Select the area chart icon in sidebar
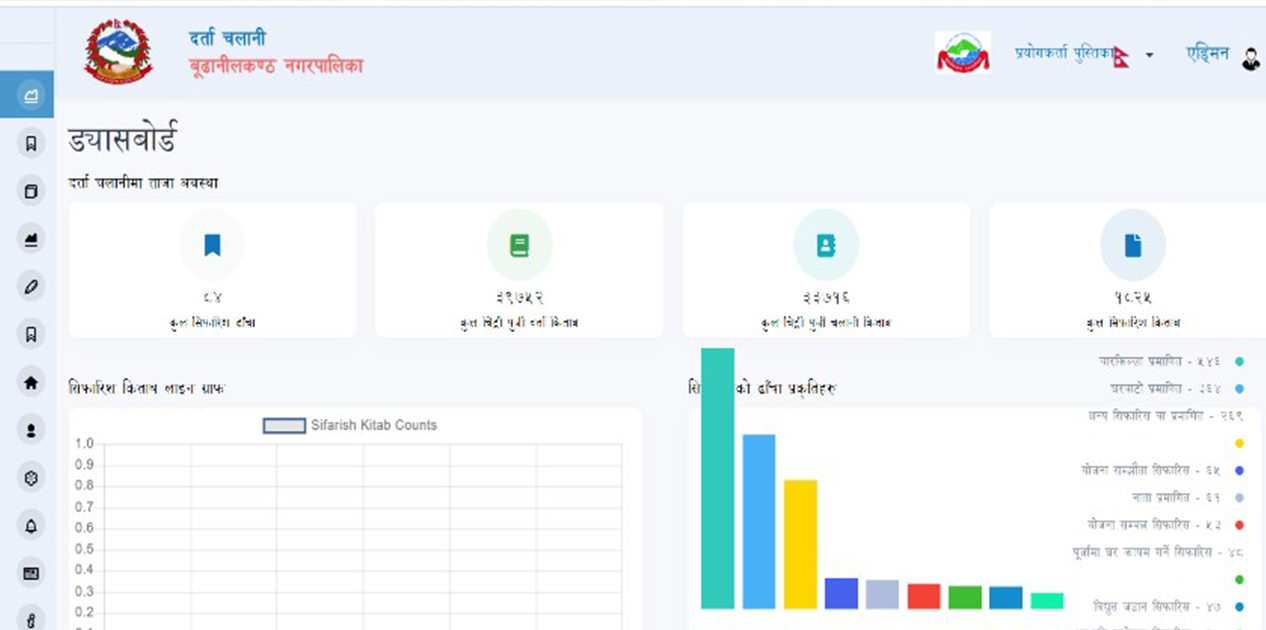1266x630 pixels. tap(31, 238)
